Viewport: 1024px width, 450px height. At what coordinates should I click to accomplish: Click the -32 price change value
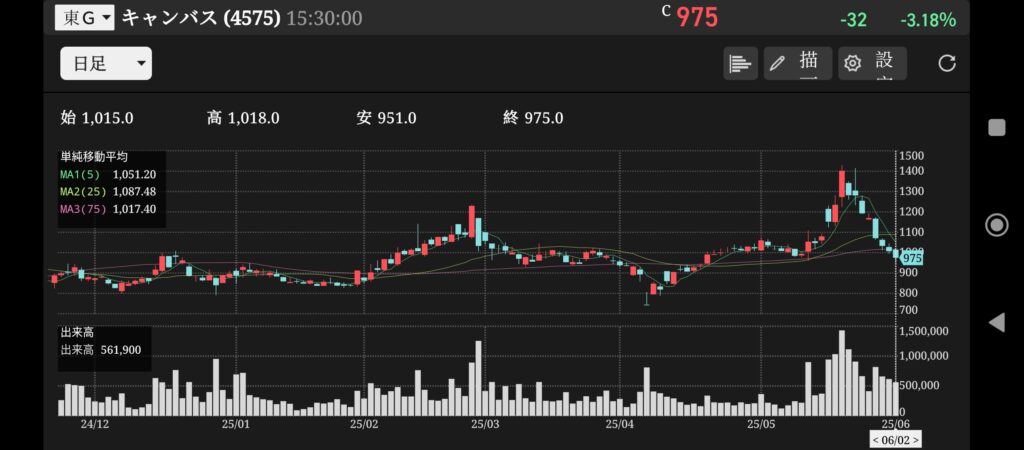(854, 20)
